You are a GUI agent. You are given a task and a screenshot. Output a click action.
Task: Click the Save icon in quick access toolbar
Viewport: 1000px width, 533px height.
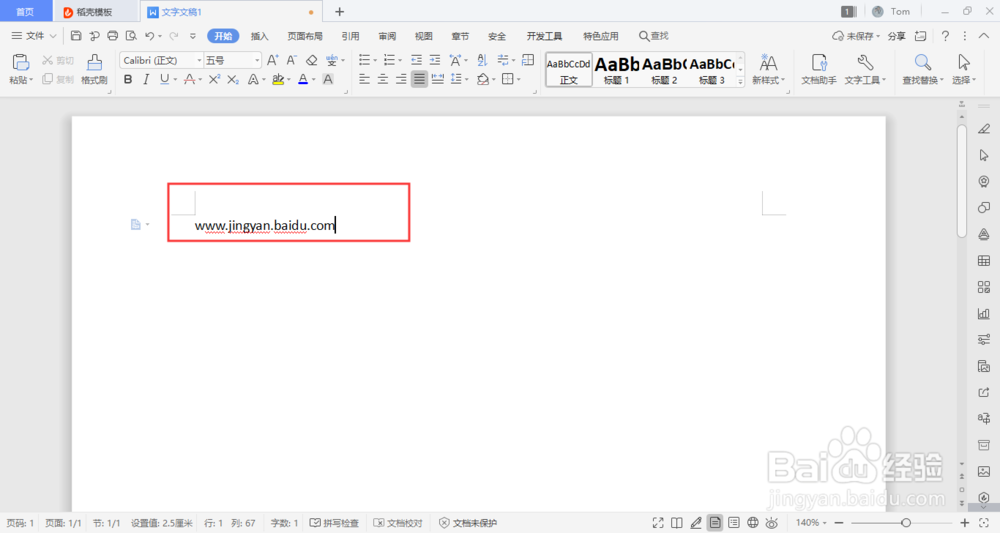click(x=76, y=36)
